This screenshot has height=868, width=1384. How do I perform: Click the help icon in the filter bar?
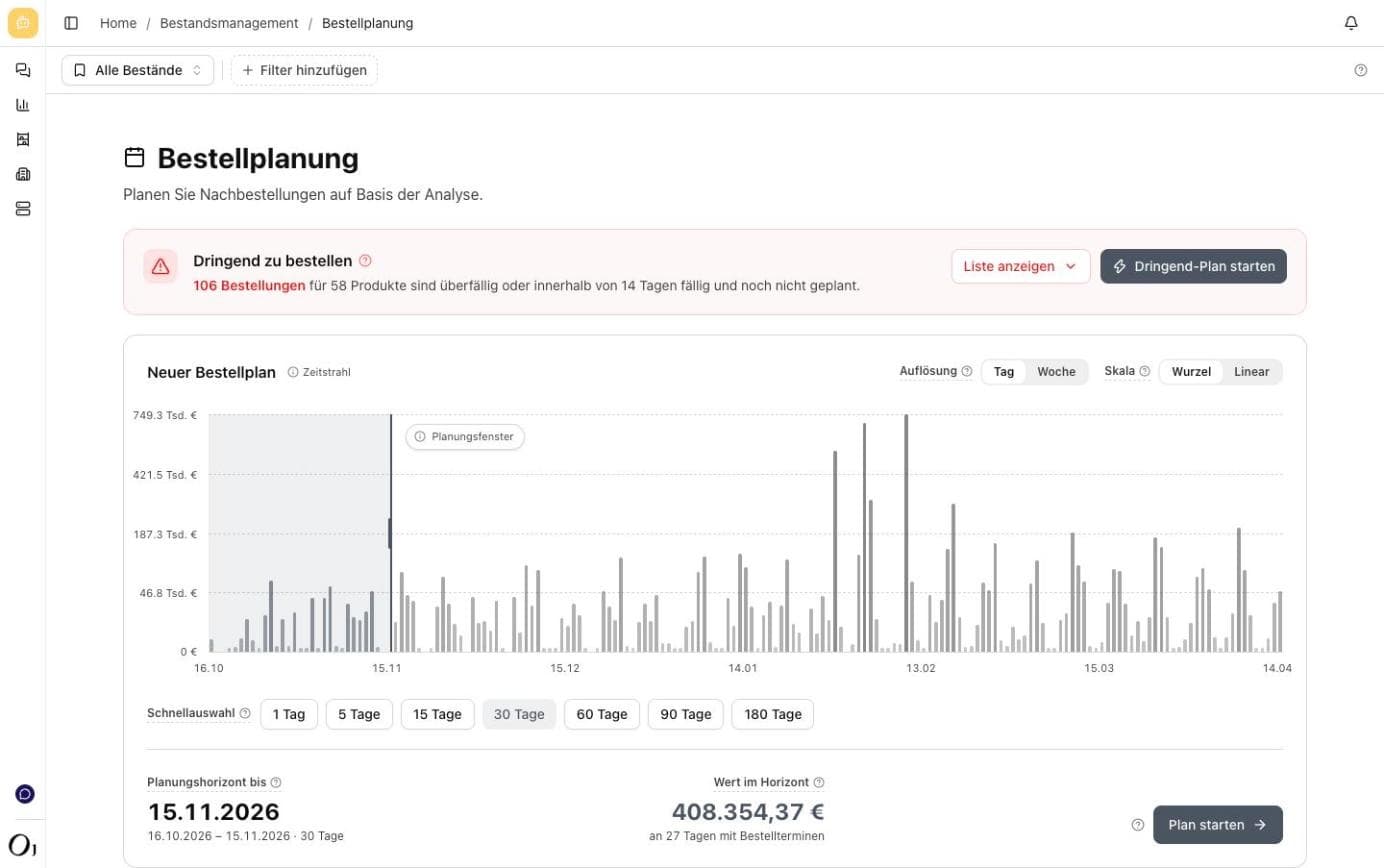click(x=1360, y=70)
